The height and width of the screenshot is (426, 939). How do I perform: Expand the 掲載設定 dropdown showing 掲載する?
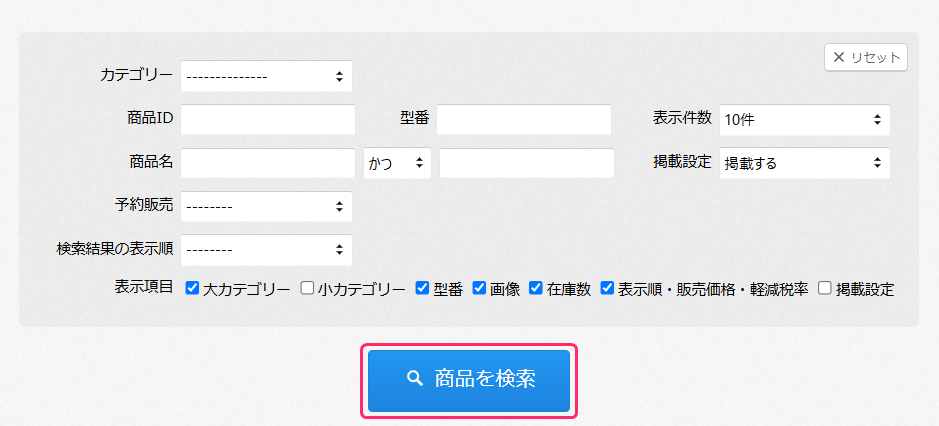click(x=804, y=163)
